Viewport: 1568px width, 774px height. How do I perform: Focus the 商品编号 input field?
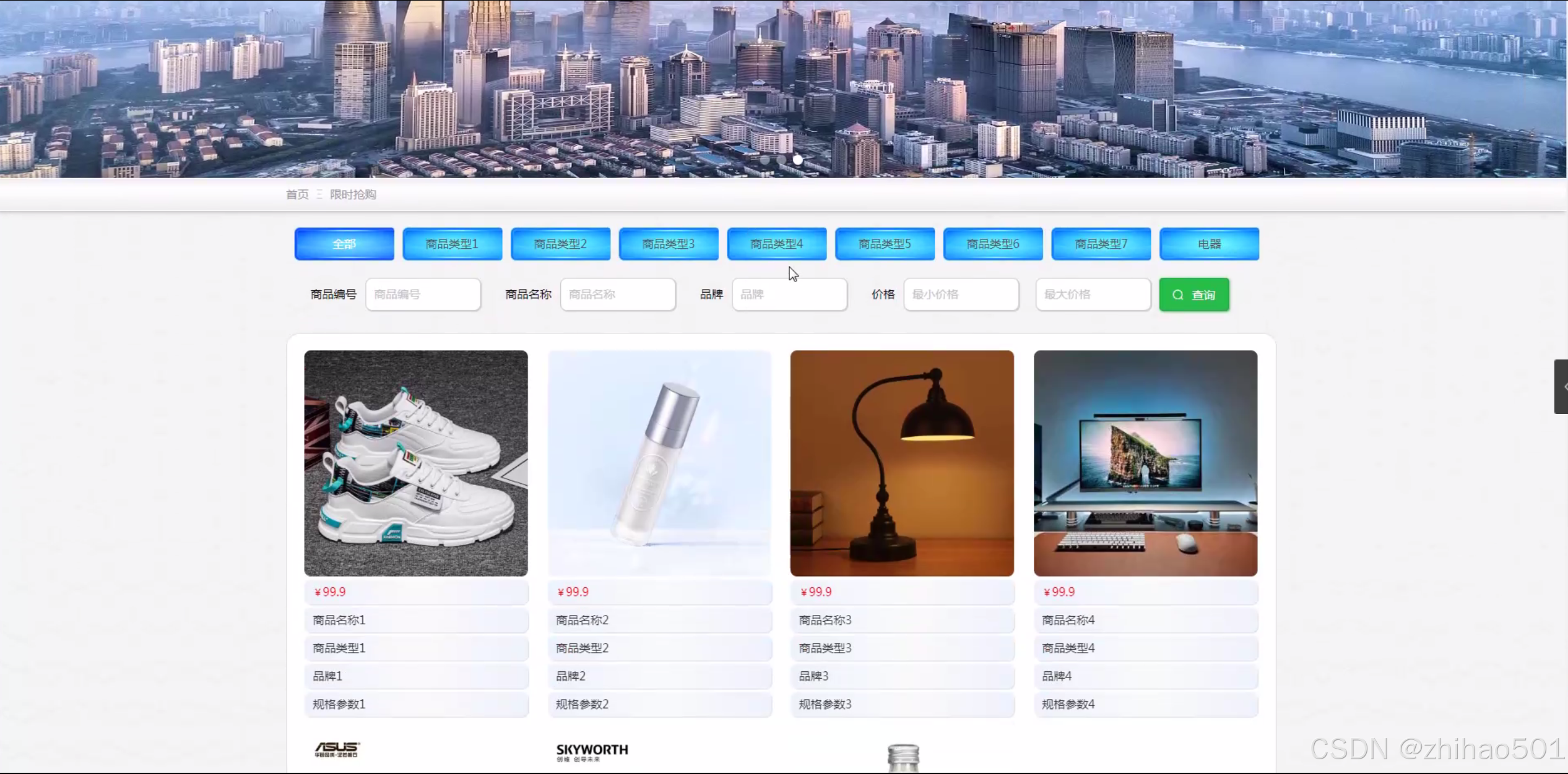[x=423, y=295]
